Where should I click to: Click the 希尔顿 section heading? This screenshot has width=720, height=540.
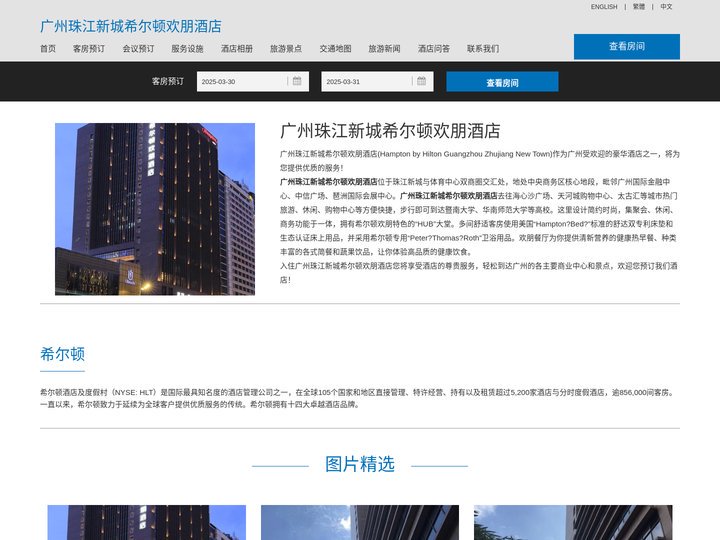click(62, 354)
